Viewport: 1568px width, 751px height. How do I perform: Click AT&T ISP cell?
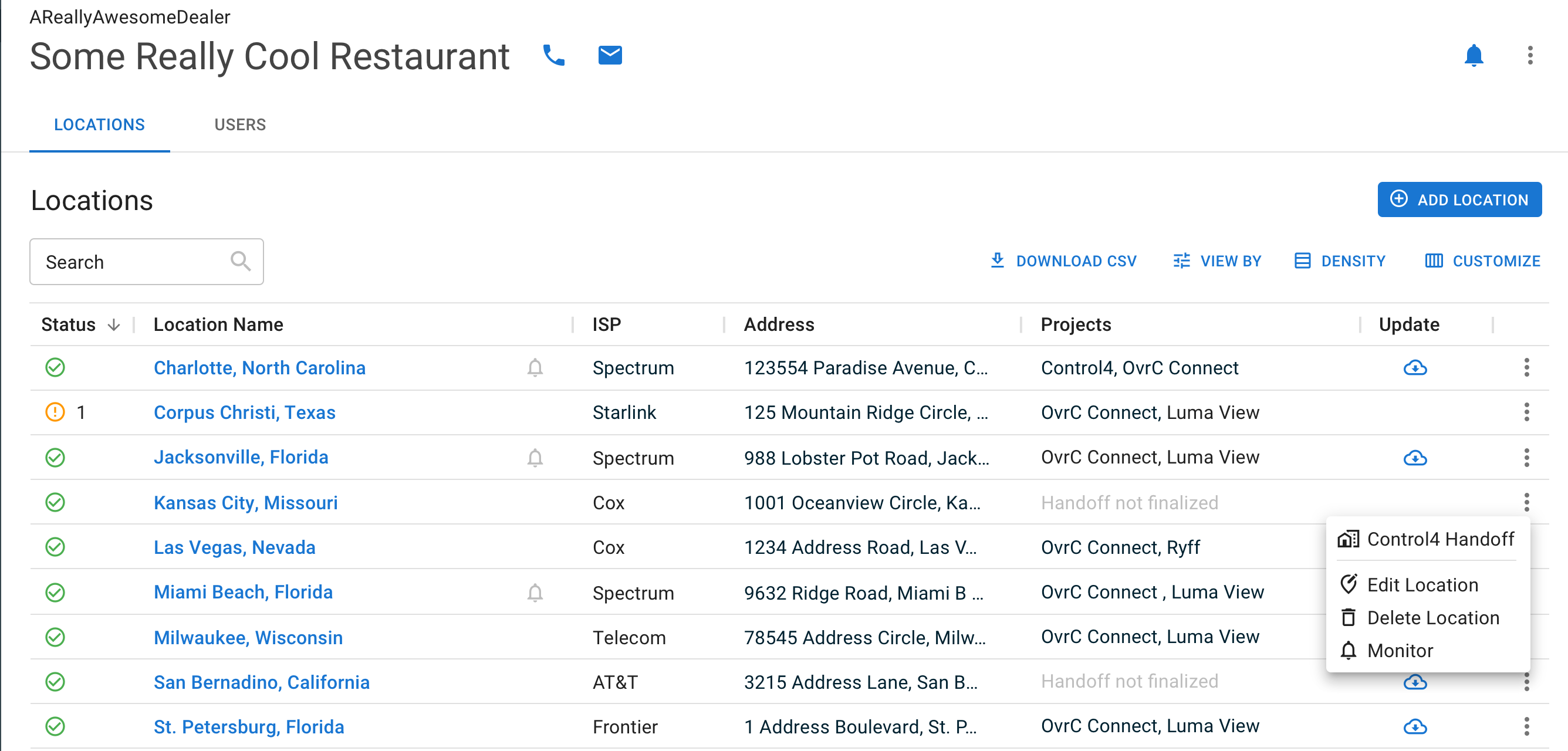[x=616, y=682]
